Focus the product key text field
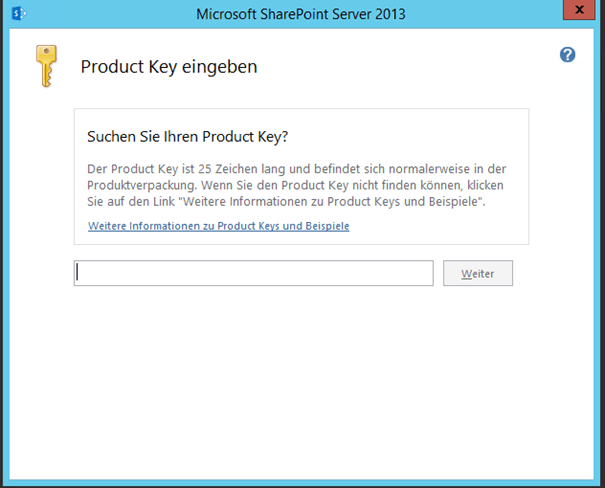Viewport: 605px width, 488px height. point(253,273)
